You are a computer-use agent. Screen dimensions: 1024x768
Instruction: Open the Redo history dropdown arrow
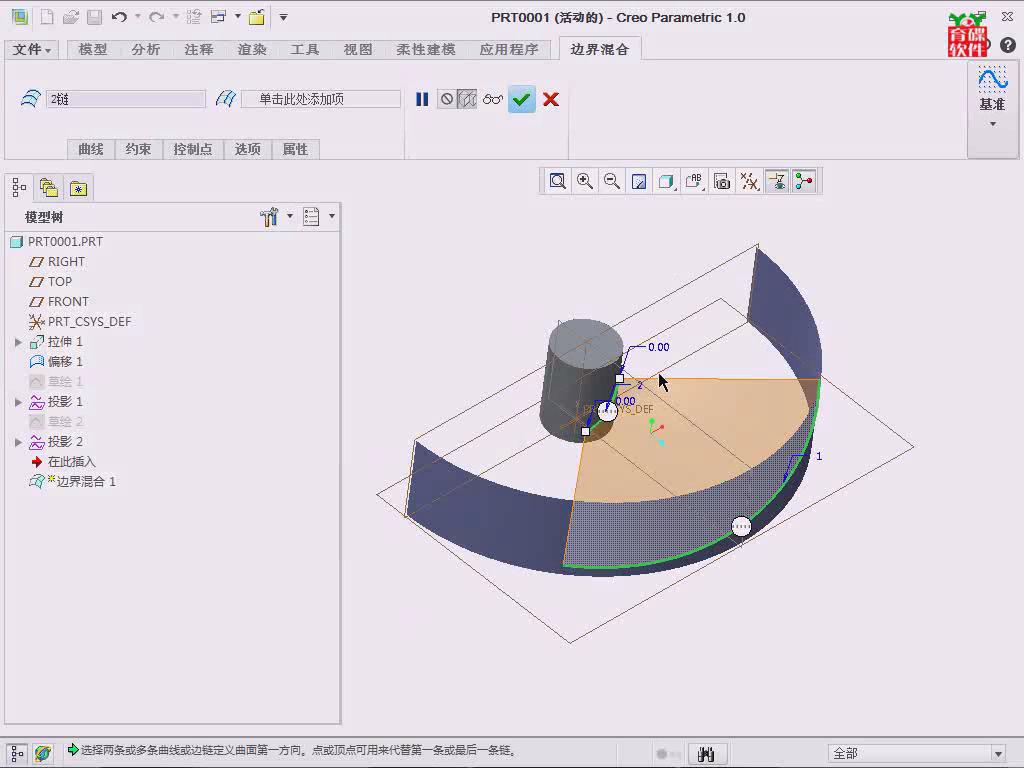coord(176,17)
